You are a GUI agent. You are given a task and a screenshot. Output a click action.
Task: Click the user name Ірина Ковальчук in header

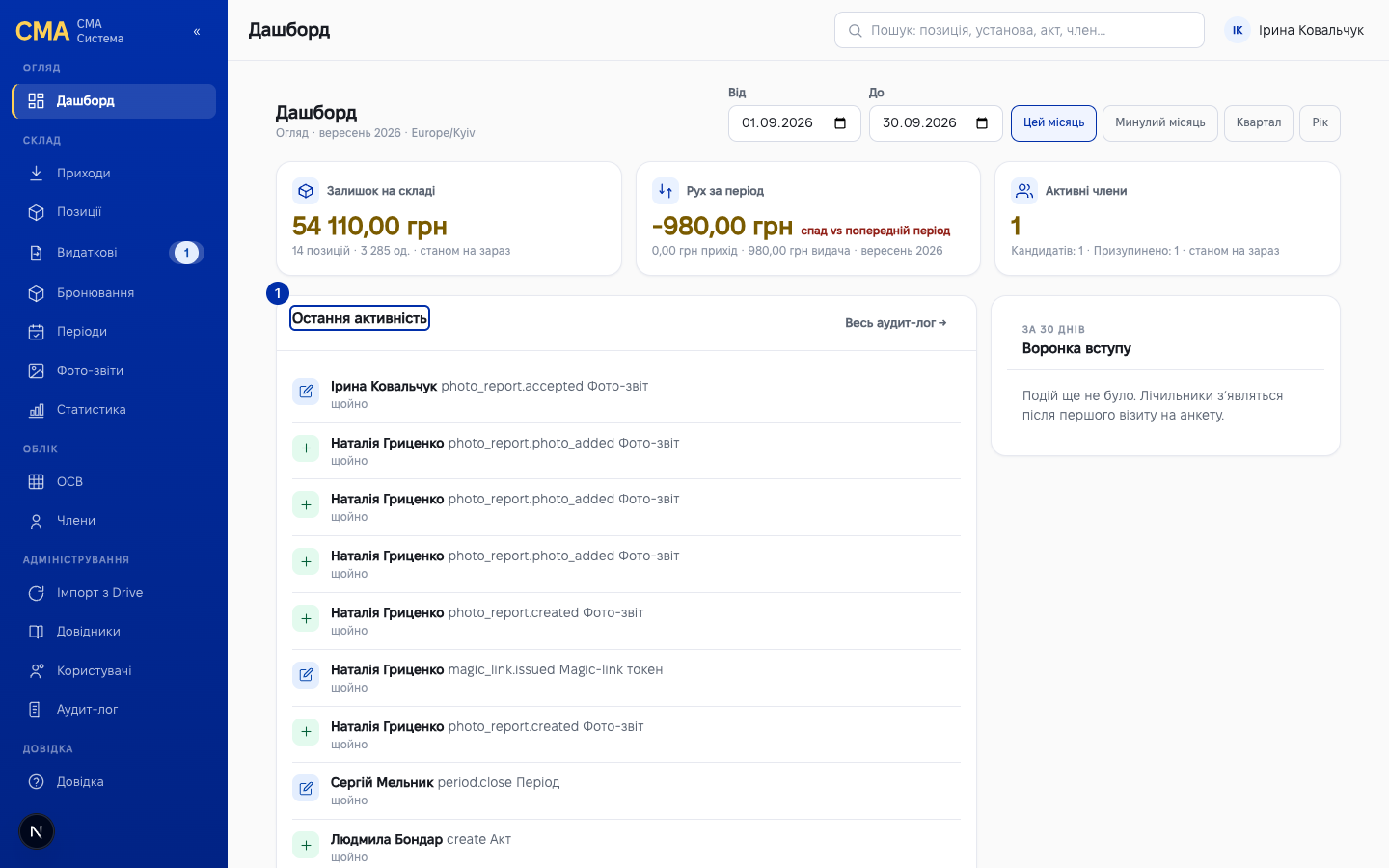tap(1311, 31)
